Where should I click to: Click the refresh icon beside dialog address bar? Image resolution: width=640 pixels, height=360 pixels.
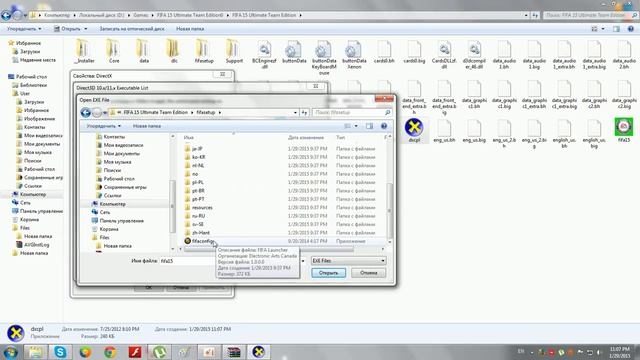304,112
